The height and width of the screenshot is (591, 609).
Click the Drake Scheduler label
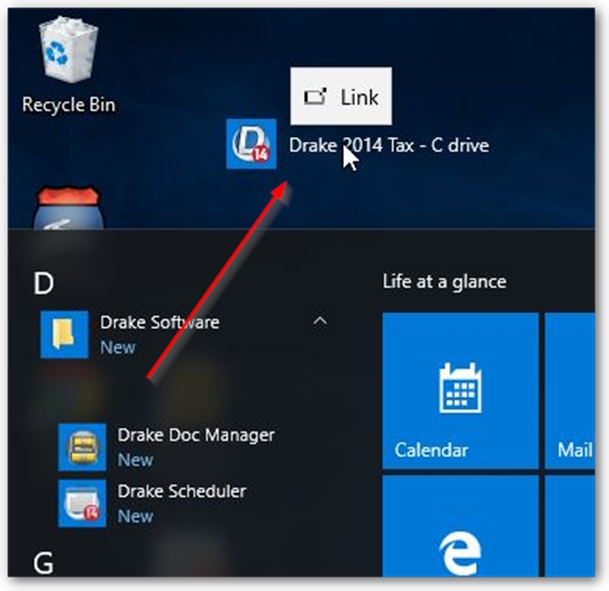click(182, 492)
